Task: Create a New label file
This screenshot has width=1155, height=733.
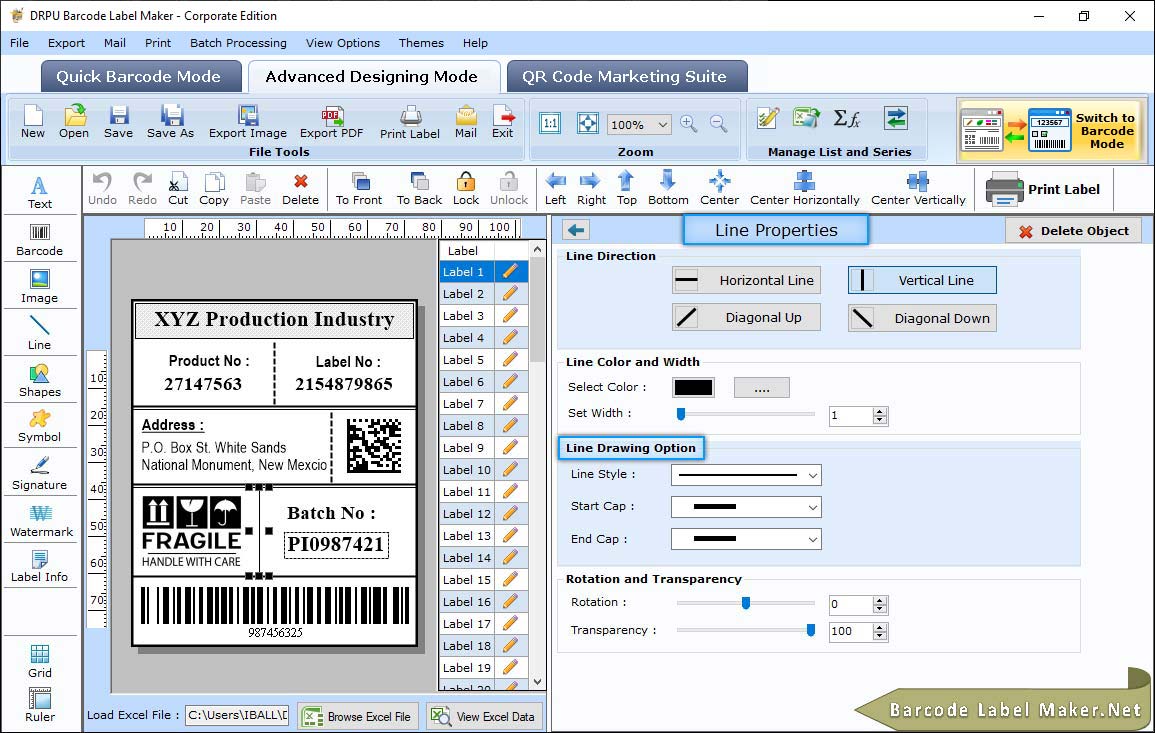Action: click(x=32, y=122)
